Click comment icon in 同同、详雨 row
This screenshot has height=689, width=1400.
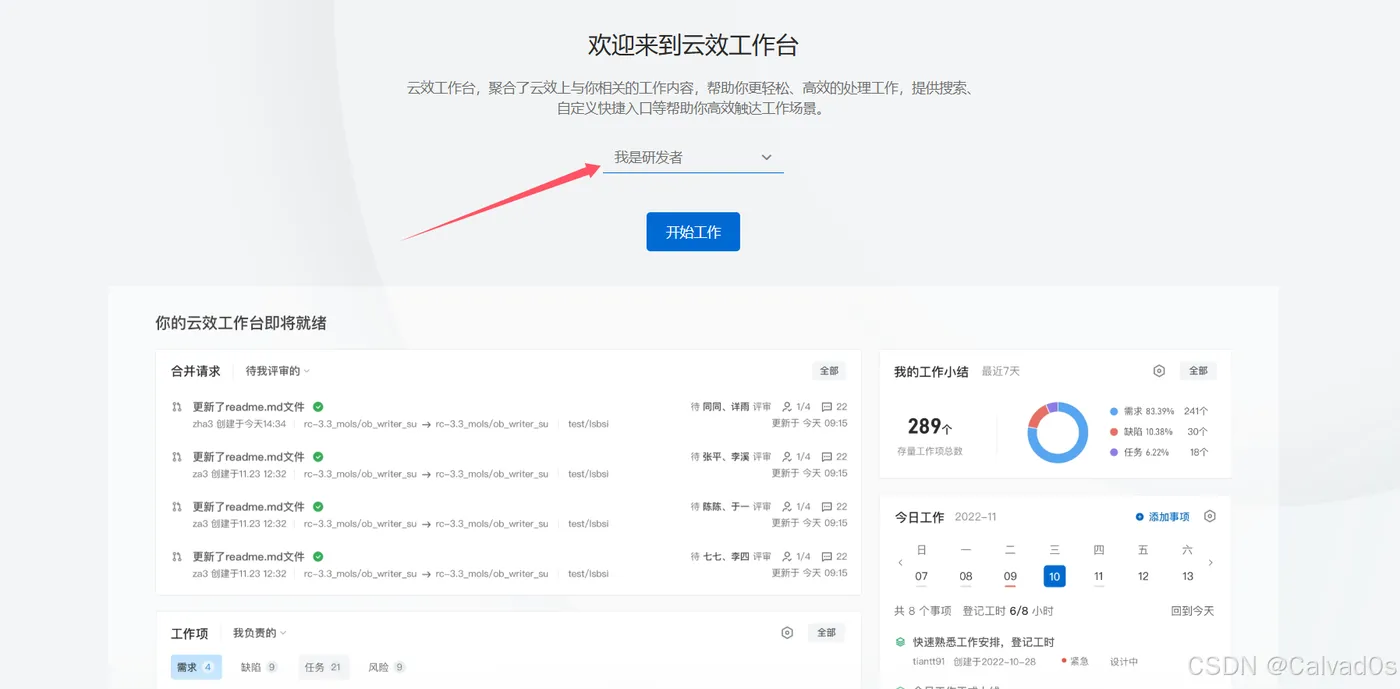(x=827, y=407)
